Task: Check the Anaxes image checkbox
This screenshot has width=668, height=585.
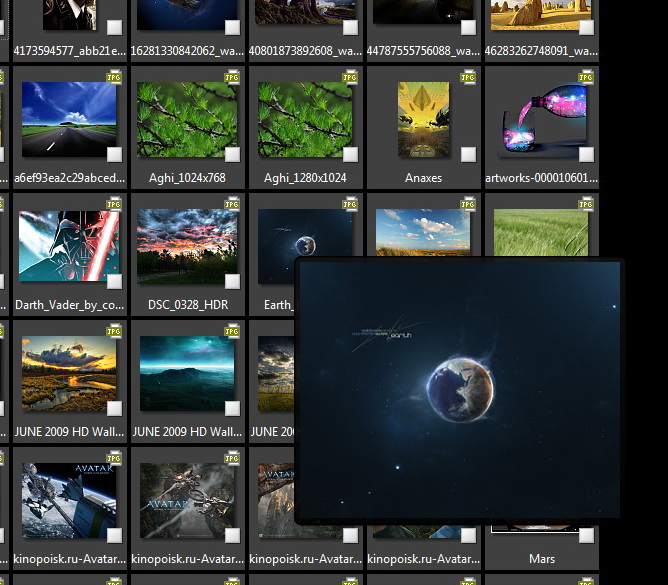Action: click(468, 154)
